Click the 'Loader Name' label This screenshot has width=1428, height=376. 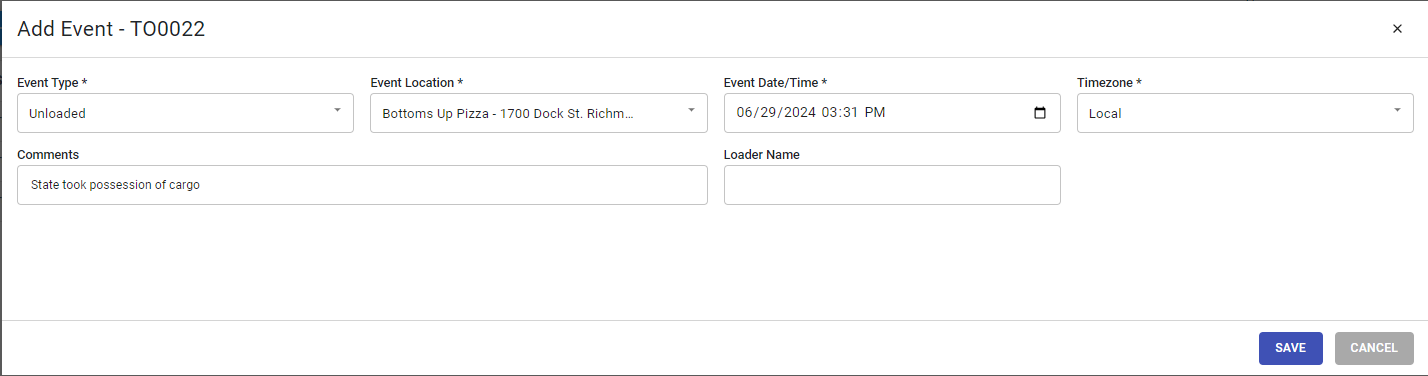762,155
